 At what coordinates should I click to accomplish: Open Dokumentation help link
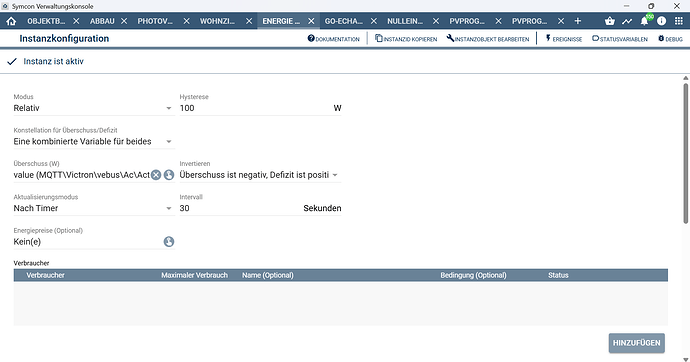pyautogui.click(x=334, y=39)
